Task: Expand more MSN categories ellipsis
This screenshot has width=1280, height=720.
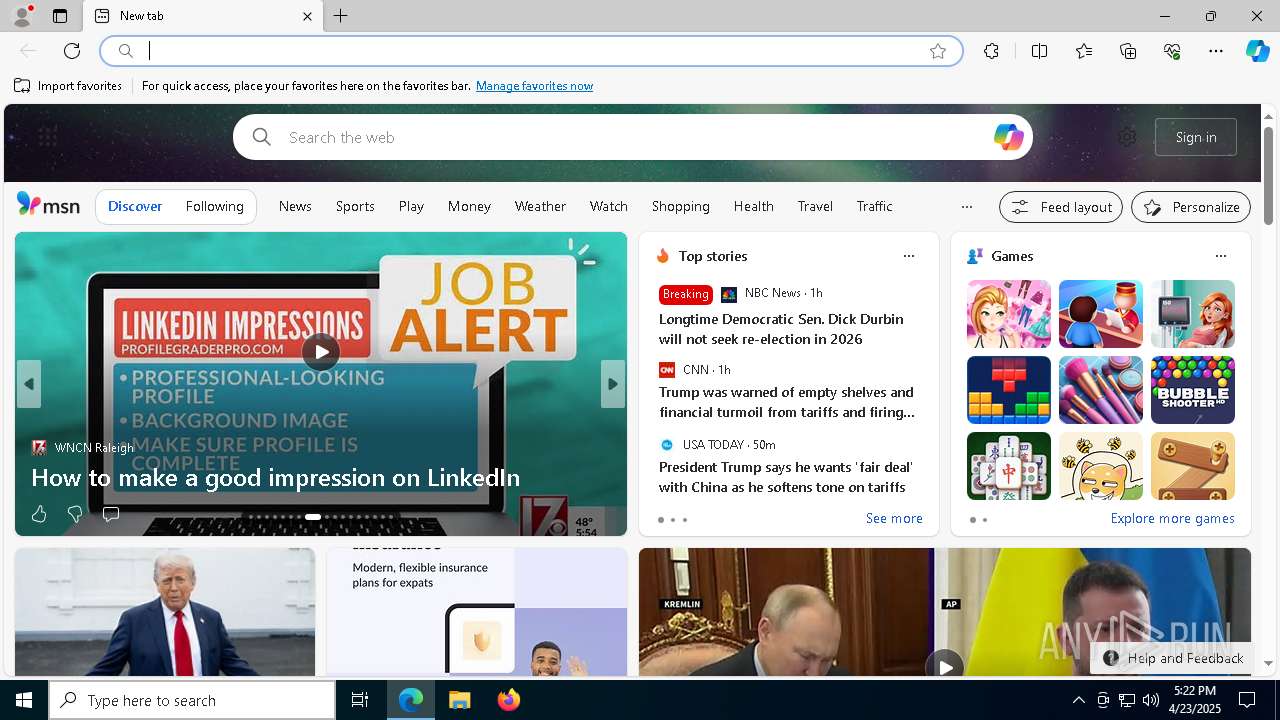Action: 966,207
